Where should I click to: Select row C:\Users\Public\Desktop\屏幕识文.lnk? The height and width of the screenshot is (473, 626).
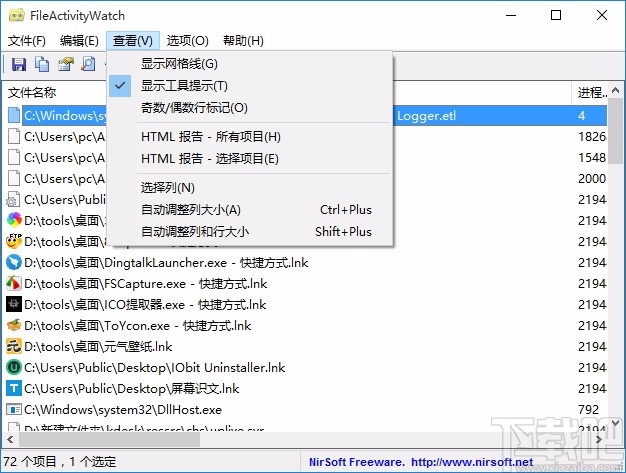[131, 388]
